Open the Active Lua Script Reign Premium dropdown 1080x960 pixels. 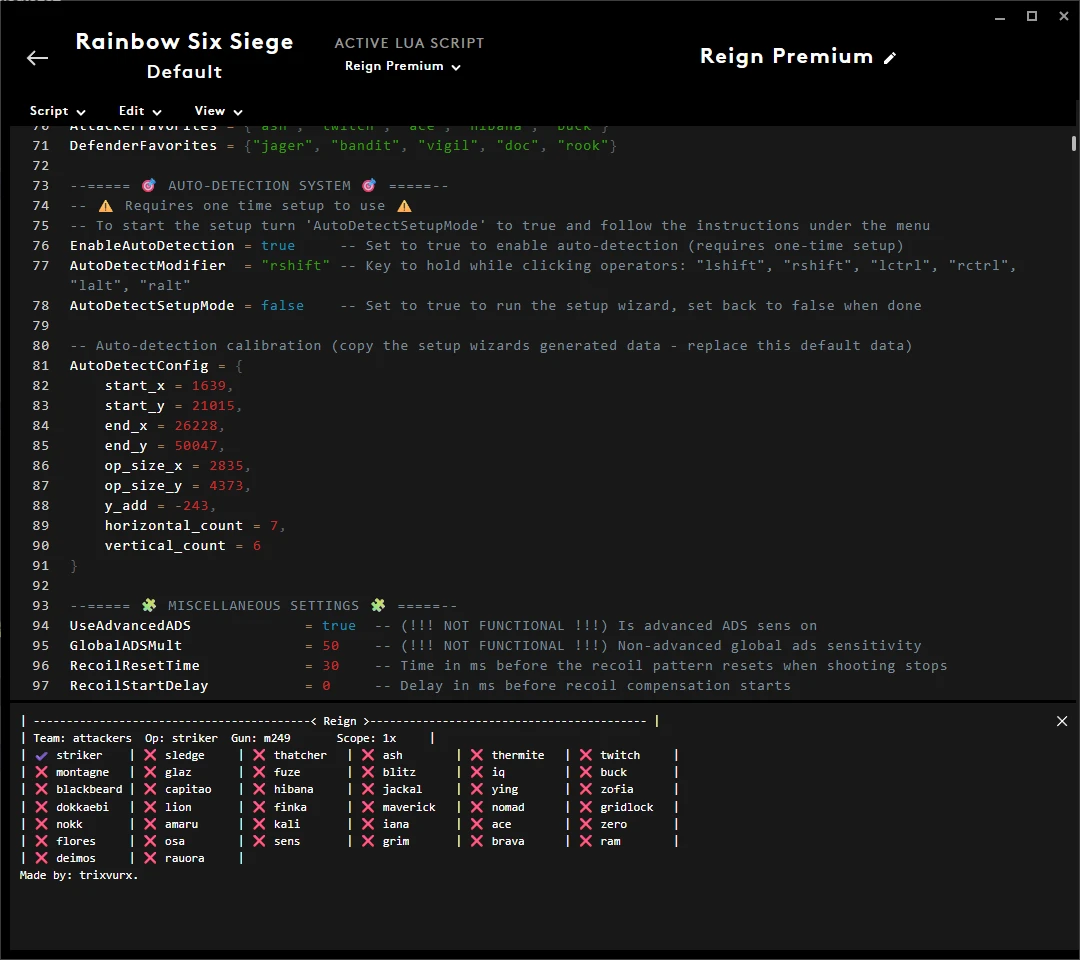pyautogui.click(x=403, y=67)
